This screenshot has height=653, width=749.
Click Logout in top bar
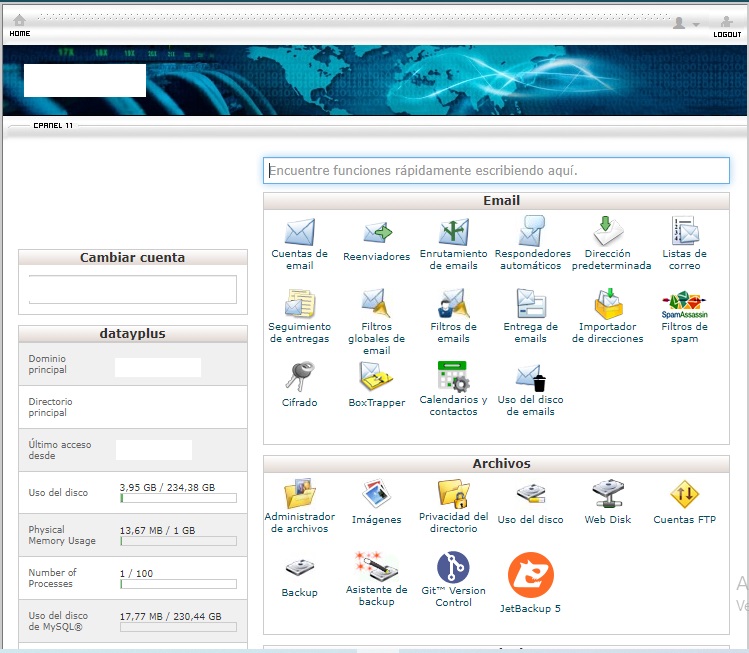pyautogui.click(x=727, y=25)
